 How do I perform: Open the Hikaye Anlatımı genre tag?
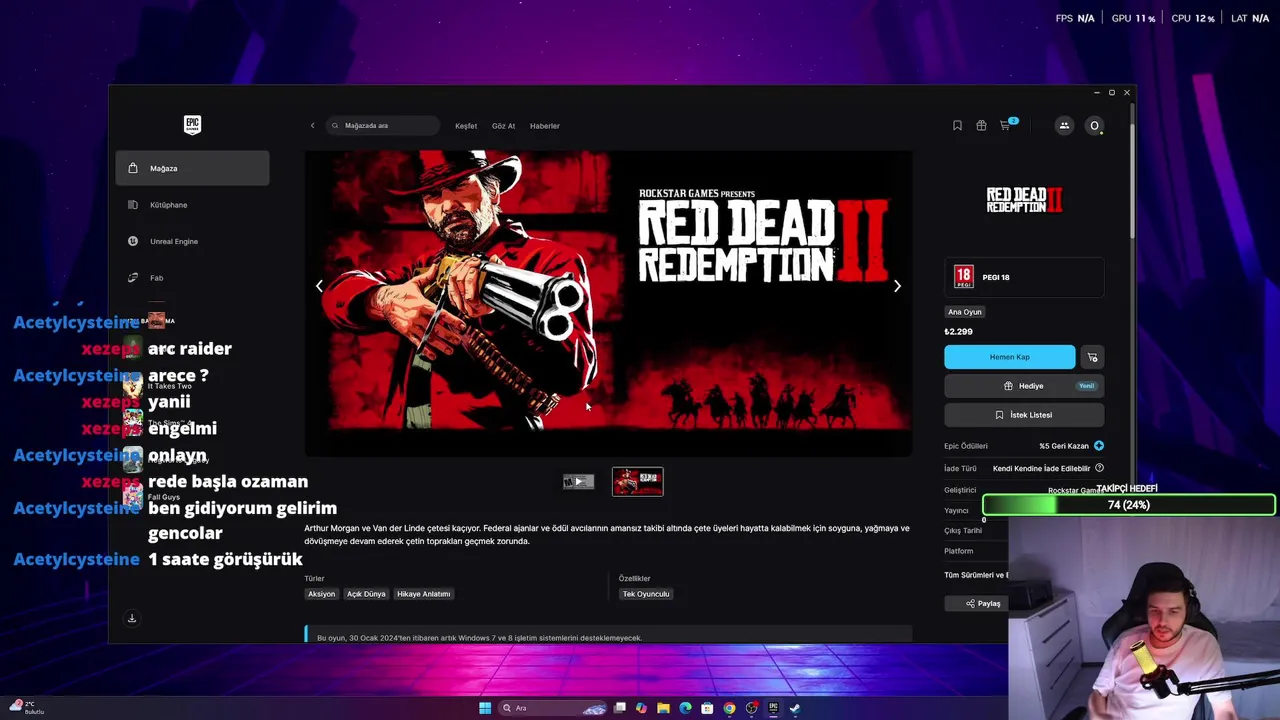424,594
